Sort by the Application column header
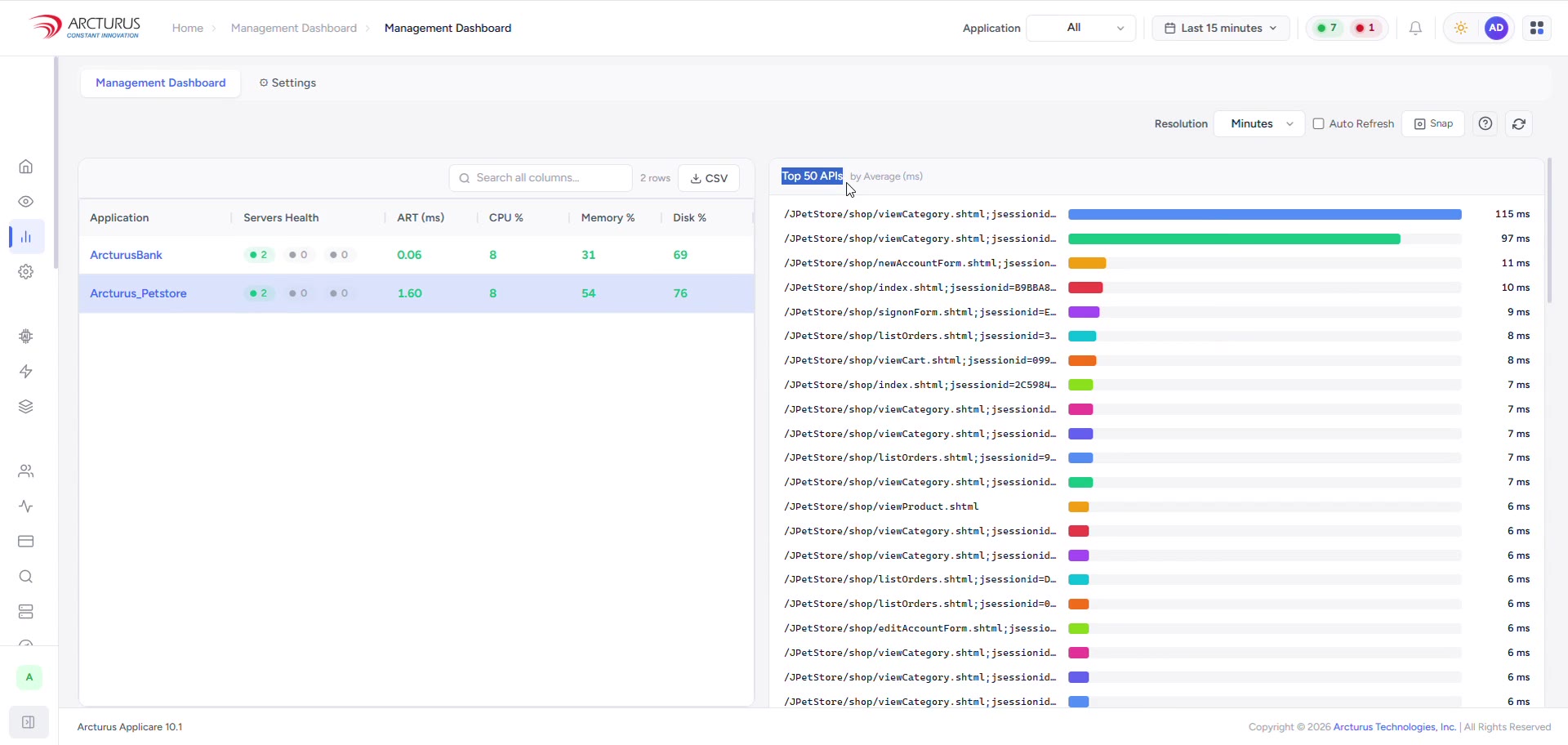The width and height of the screenshot is (1568, 745). [x=119, y=217]
